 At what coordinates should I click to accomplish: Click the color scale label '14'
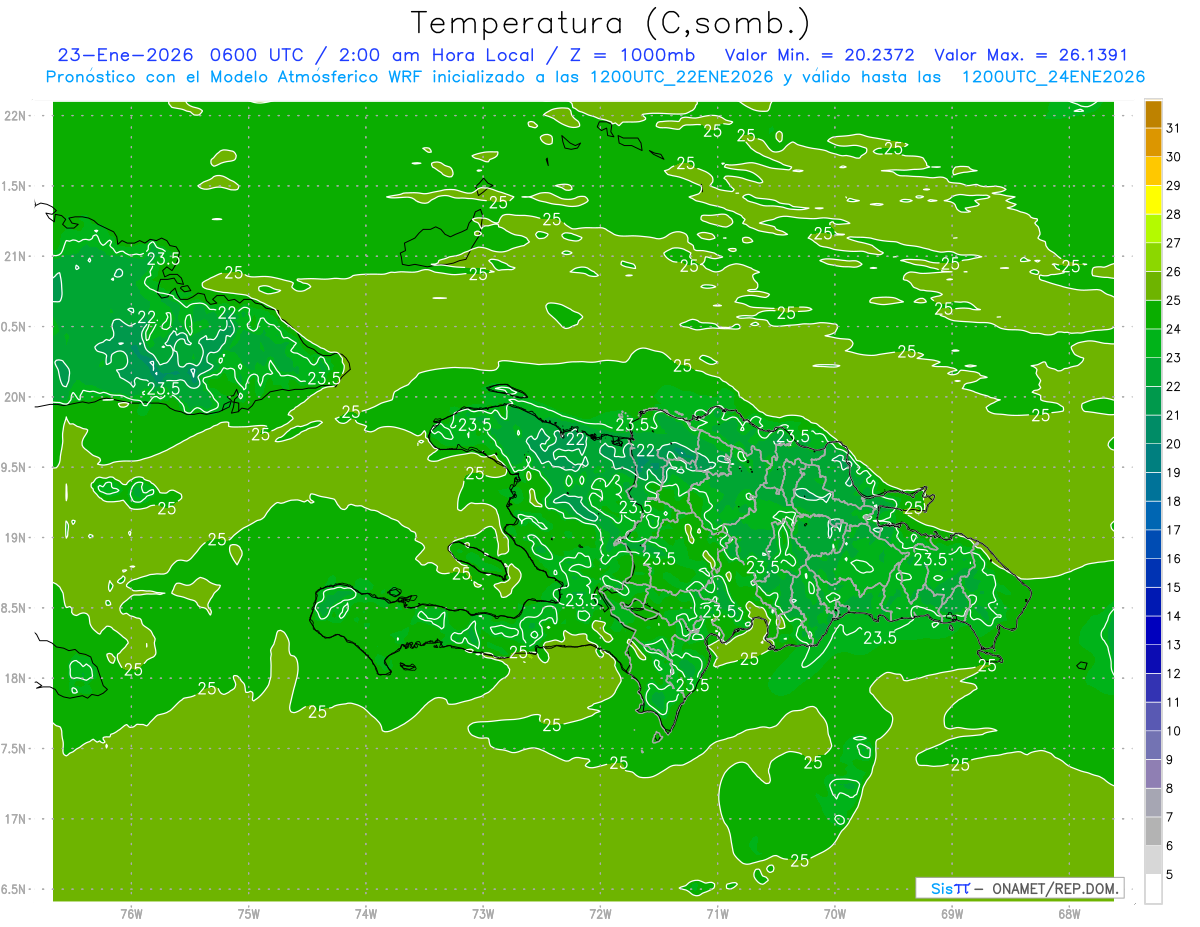point(1174,616)
